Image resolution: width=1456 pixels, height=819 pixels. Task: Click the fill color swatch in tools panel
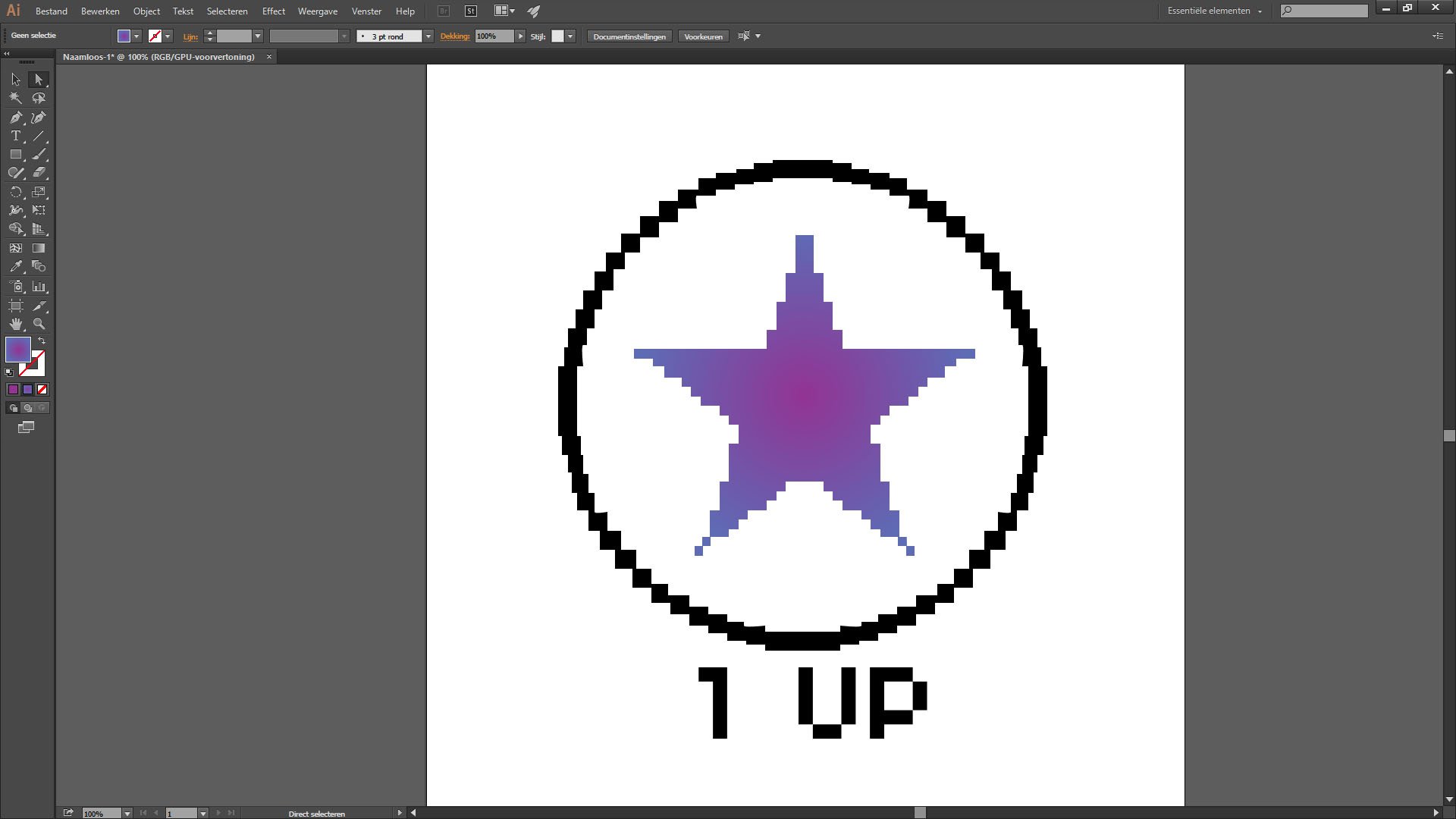point(17,350)
